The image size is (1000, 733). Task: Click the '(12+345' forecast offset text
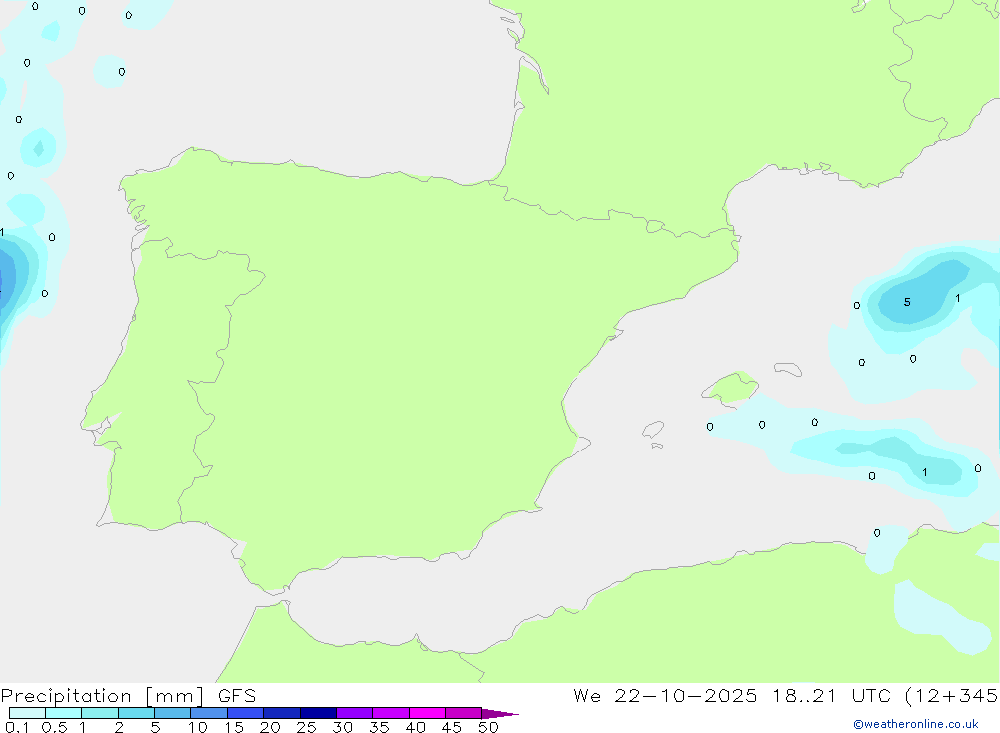point(952,696)
